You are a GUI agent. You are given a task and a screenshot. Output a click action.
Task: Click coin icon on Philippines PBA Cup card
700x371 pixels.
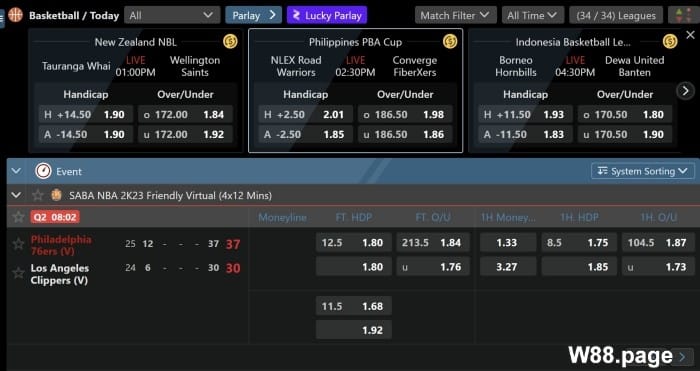click(x=450, y=42)
